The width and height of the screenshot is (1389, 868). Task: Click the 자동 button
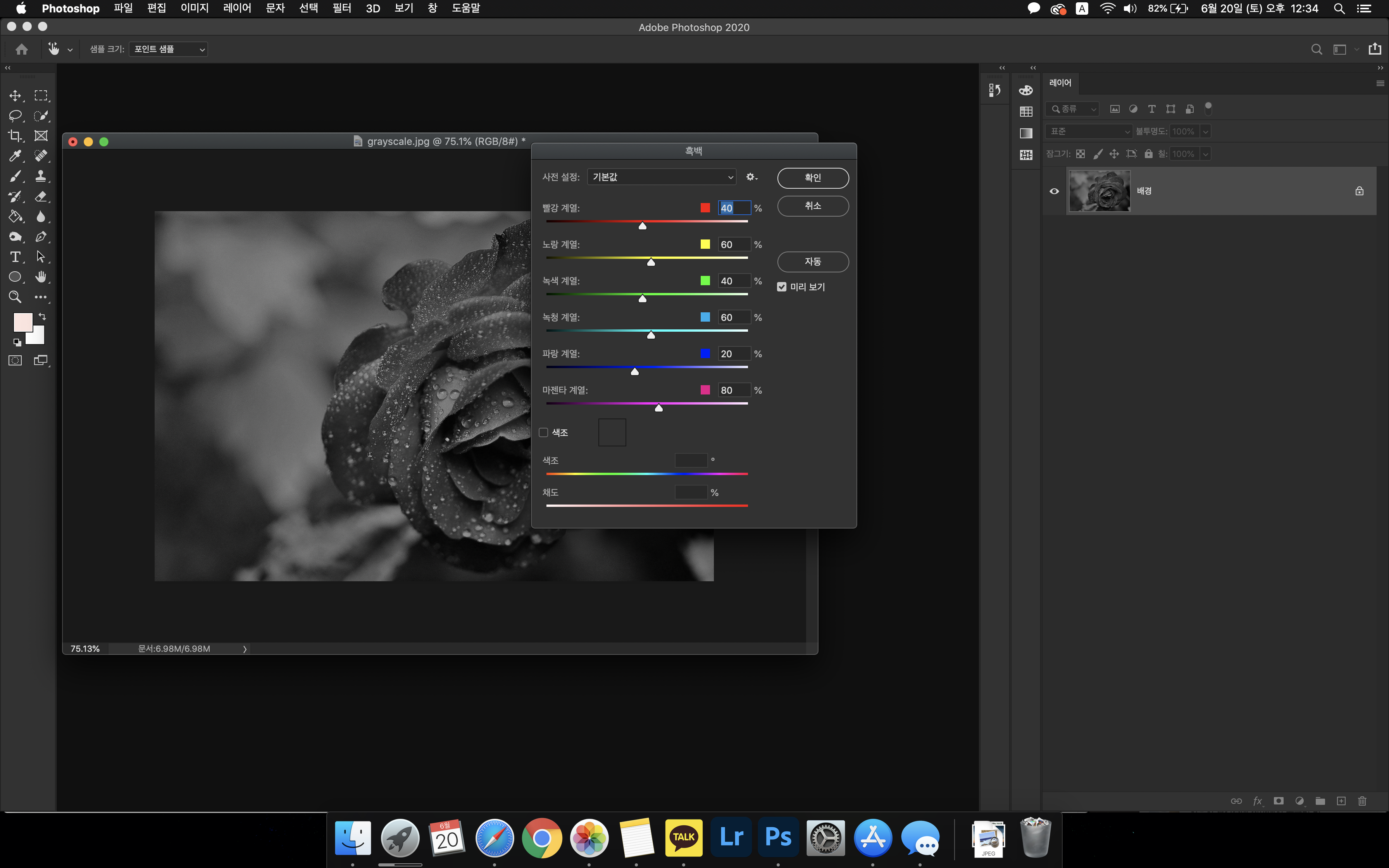pyautogui.click(x=813, y=262)
